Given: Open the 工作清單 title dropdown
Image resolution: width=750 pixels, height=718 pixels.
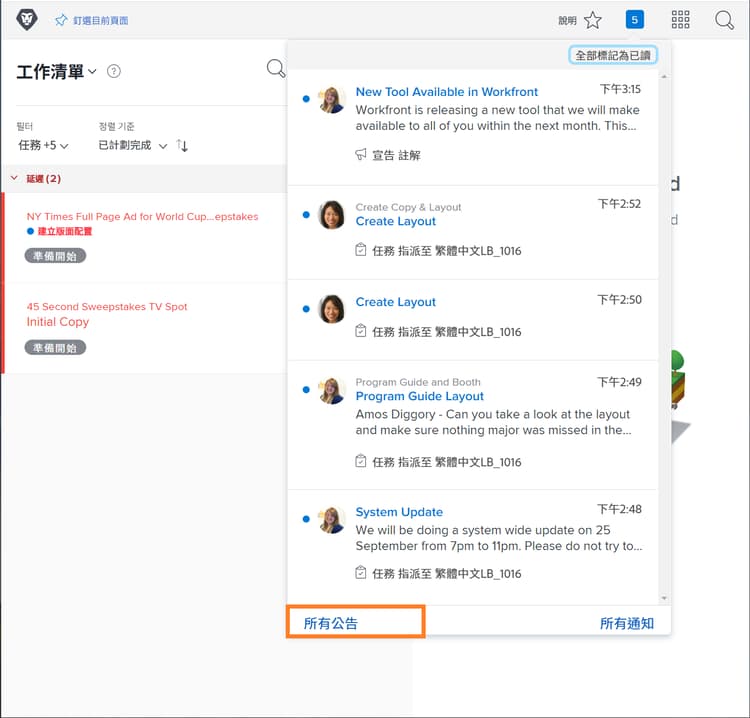Looking at the screenshot, I should [56, 72].
